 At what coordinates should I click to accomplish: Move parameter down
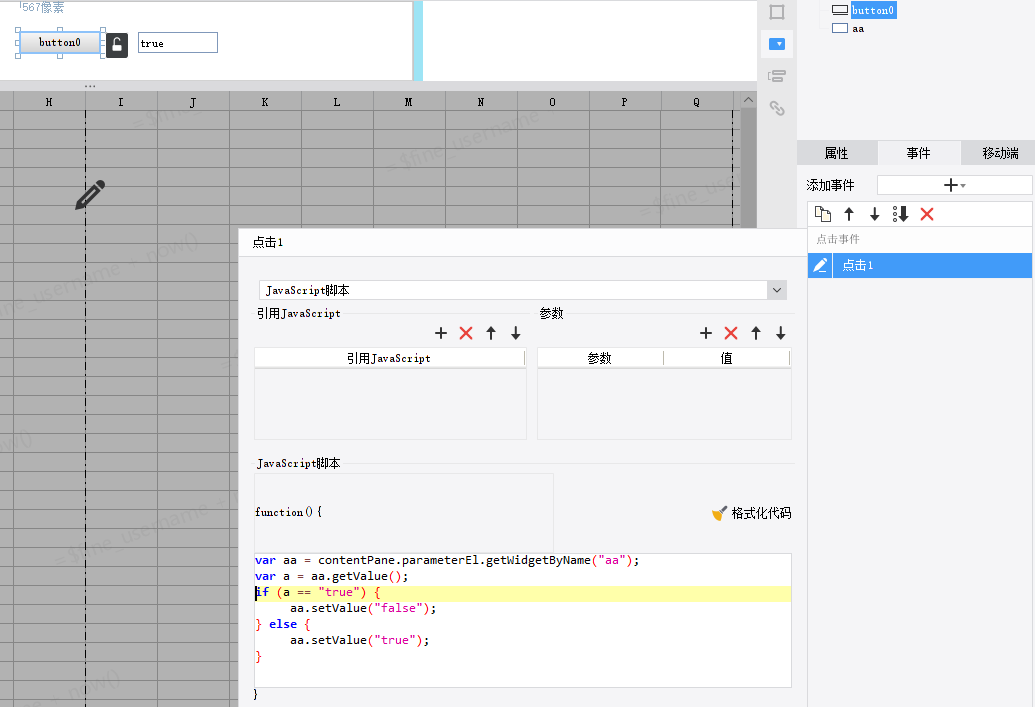781,333
